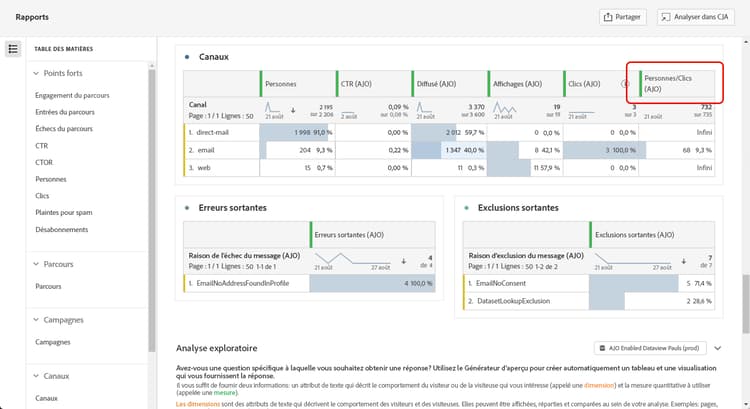This screenshot has height=409, width=750.
Task: Go to Entrées du parcours
Action: (65, 112)
